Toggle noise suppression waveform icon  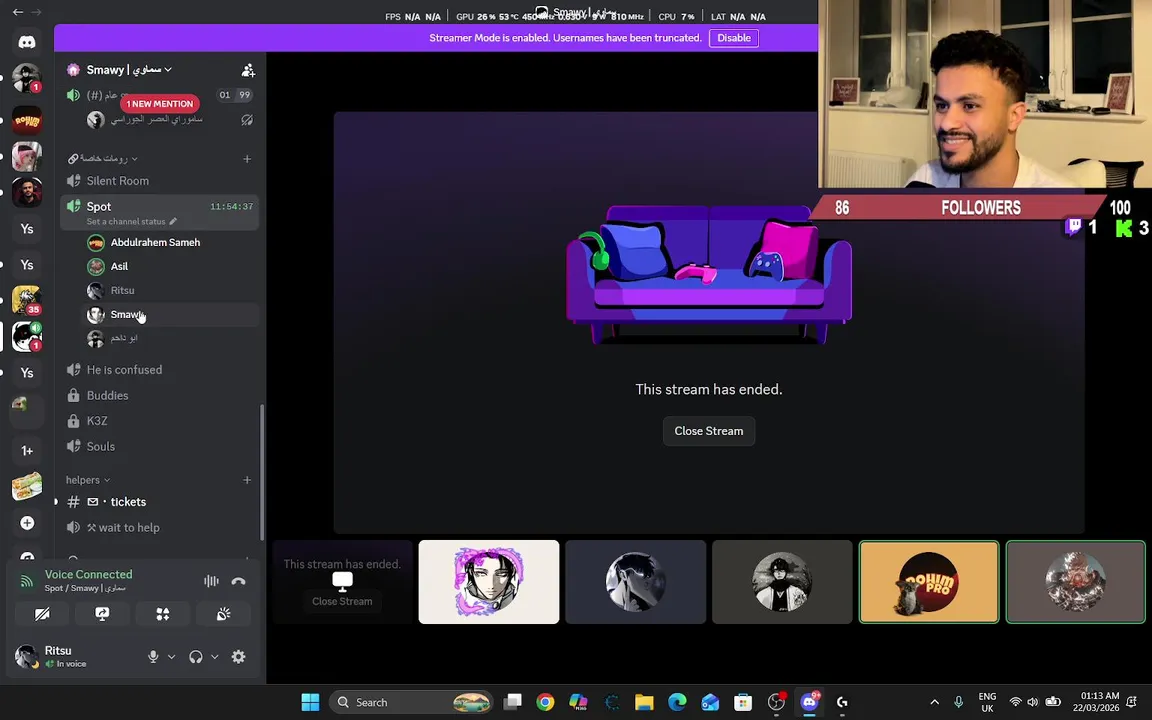coord(211,581)
